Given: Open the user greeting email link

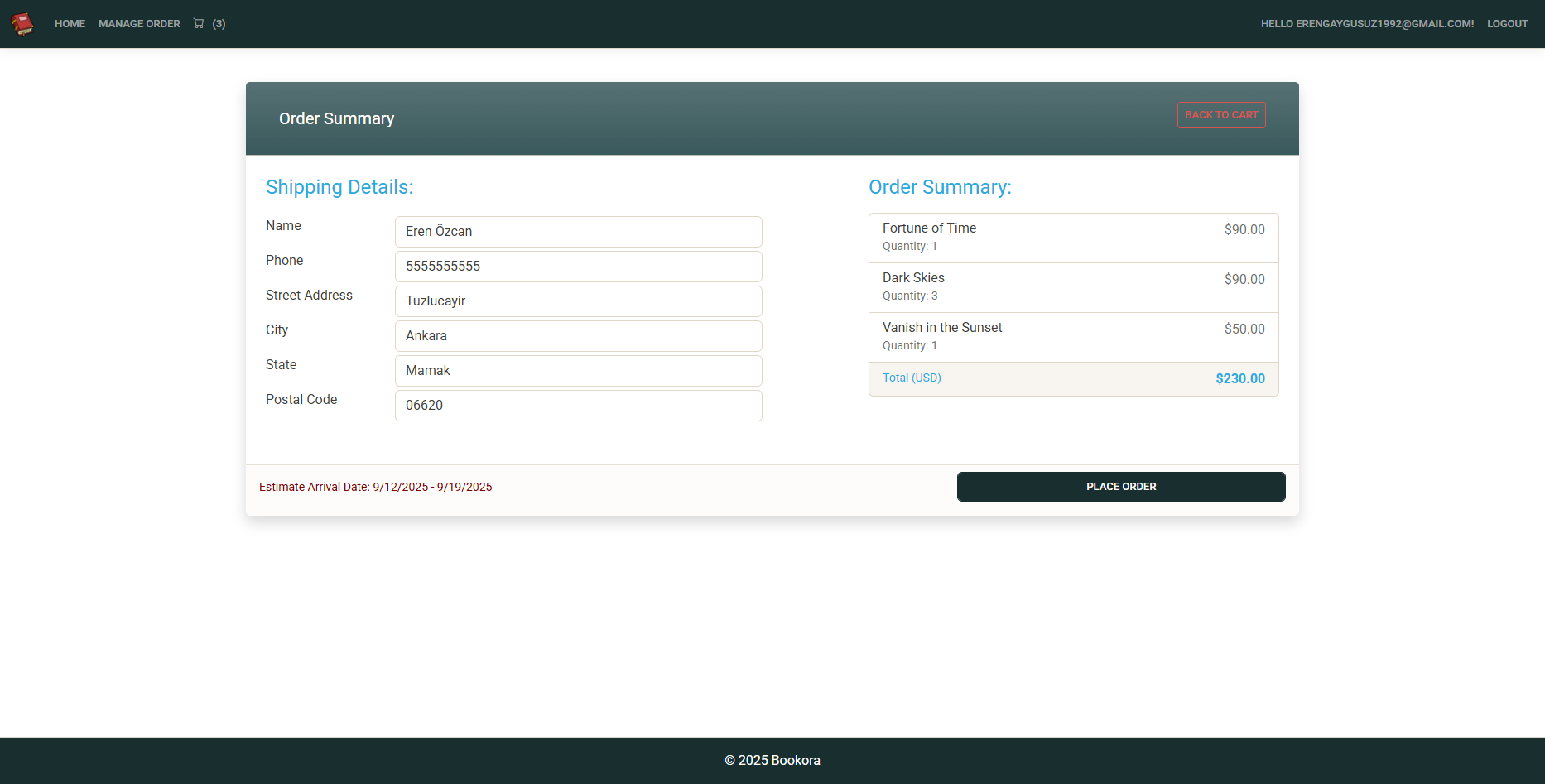Looking at the screenshot, I should [x=1367, y=24].
